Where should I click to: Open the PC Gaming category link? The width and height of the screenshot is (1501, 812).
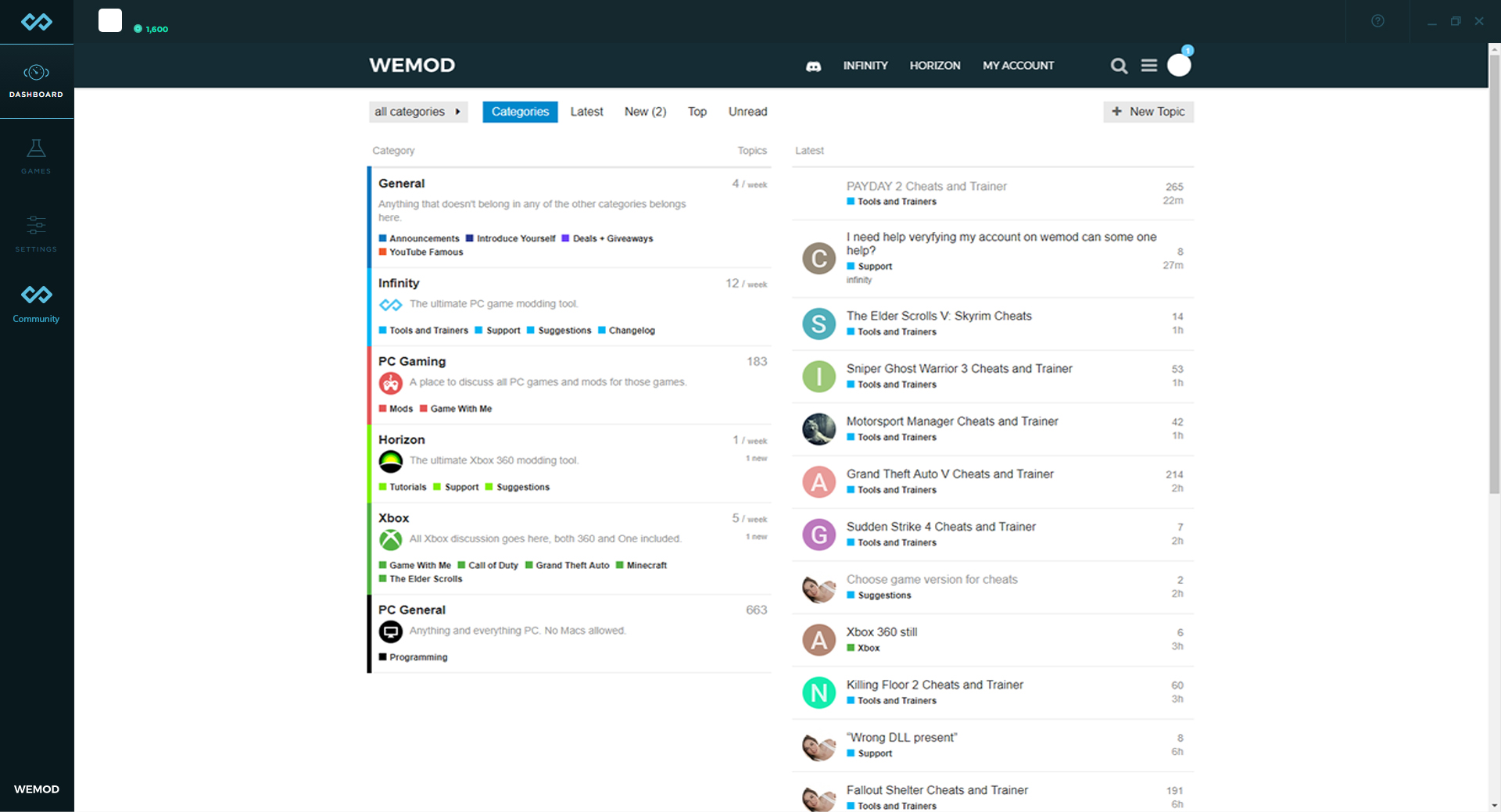(412, 361)
